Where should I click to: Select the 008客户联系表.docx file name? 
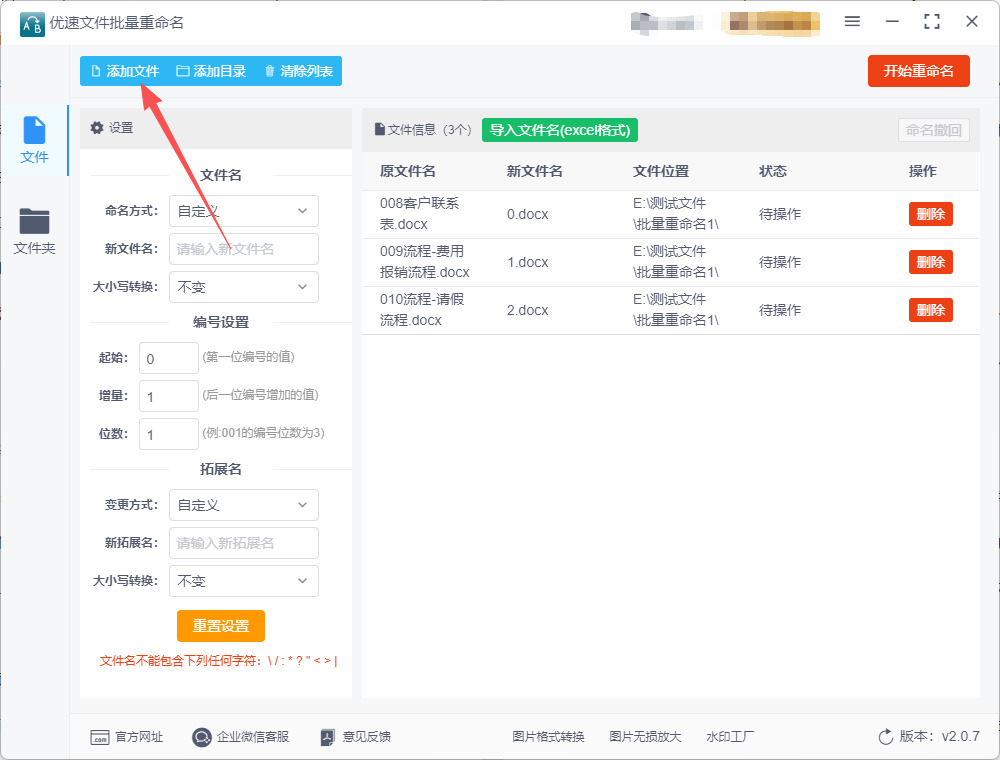click(x=420, y=214)
